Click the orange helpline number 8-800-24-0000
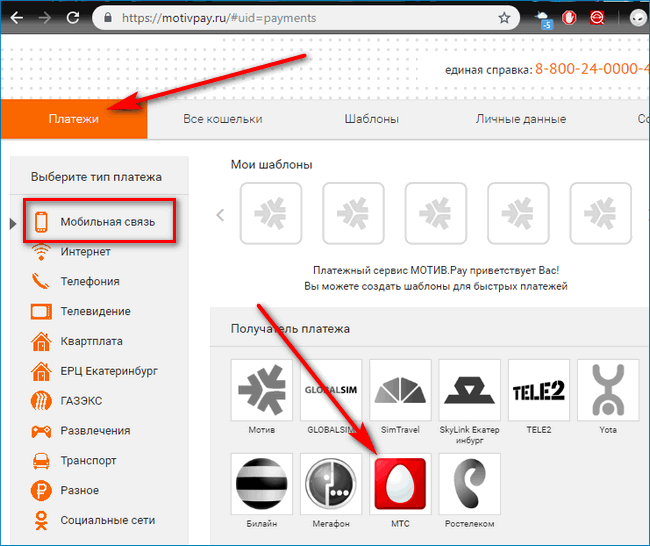Viewport: 650px width, 546px height. click(592, 69)
